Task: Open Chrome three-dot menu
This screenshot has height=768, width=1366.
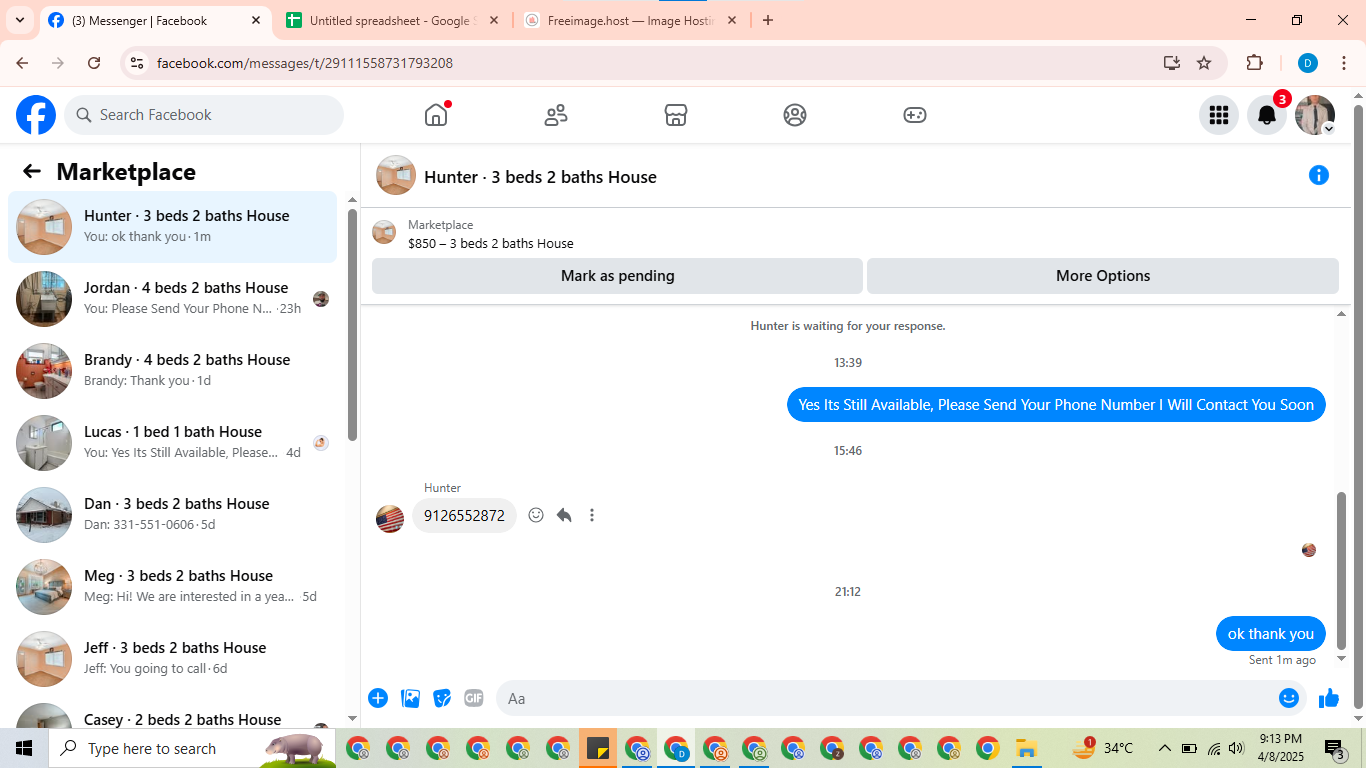Action: (1344, 63)
